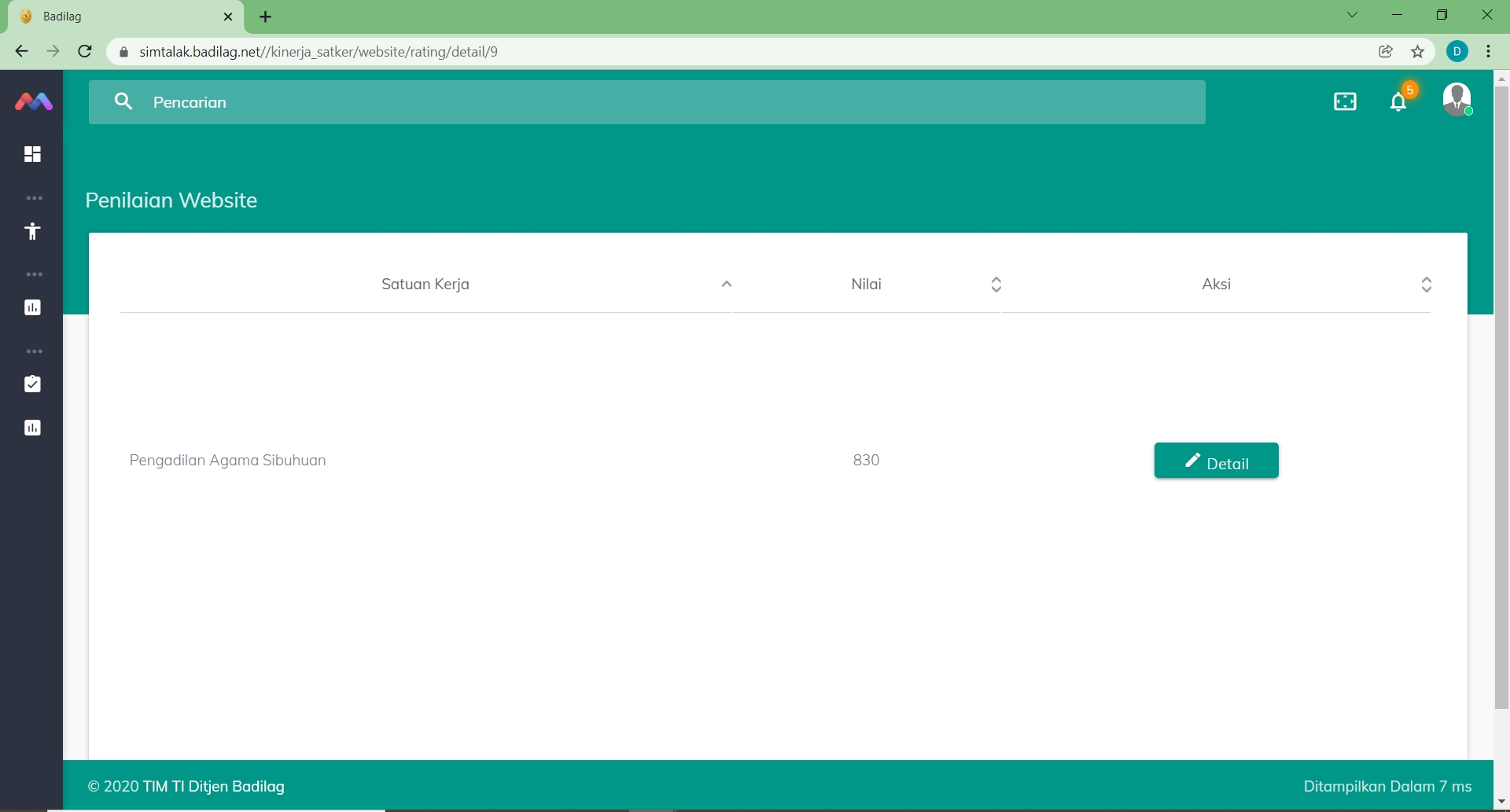Open the tab search chevron
The image size is (1510, 812).
(x=1352, y=15)
